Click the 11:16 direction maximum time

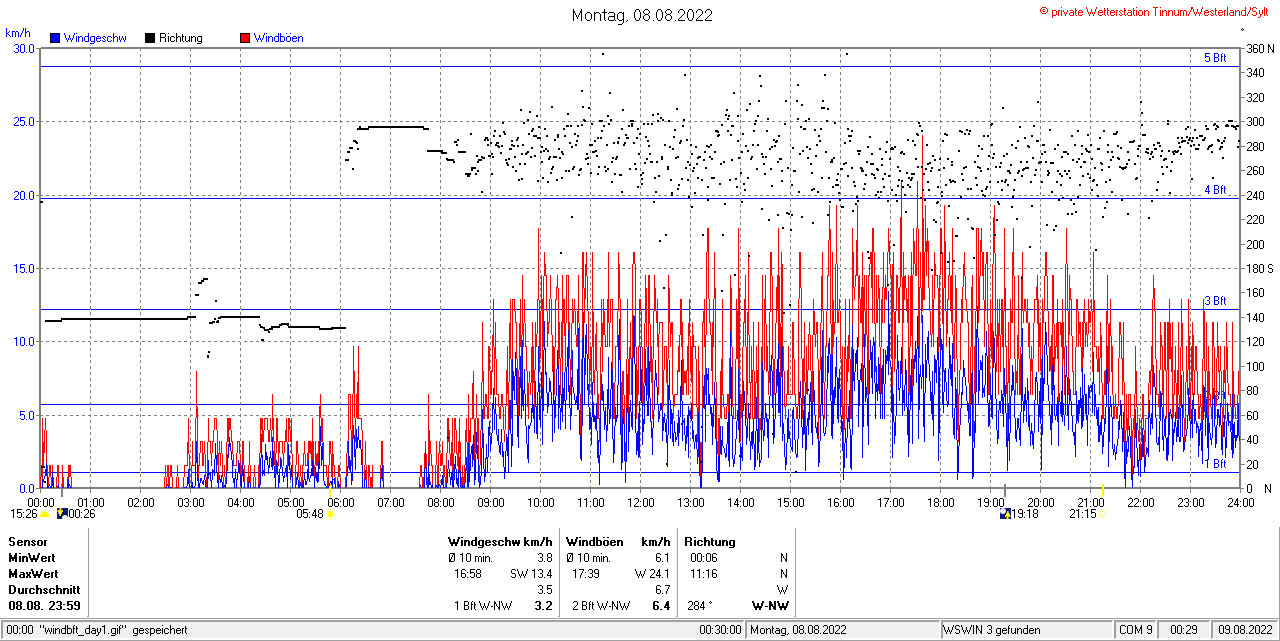click(x=704, y=574)
